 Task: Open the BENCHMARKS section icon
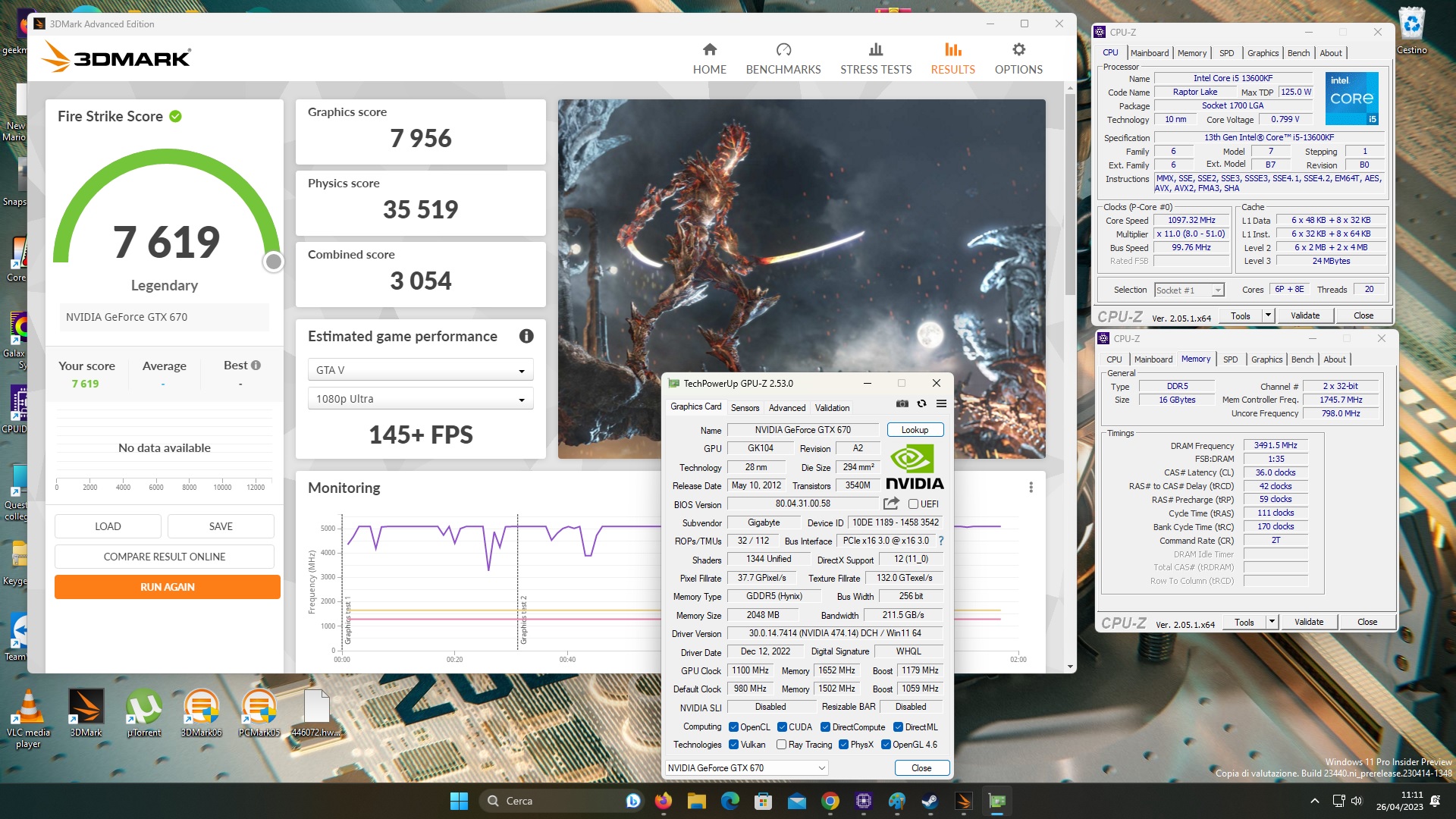(783, 50)
